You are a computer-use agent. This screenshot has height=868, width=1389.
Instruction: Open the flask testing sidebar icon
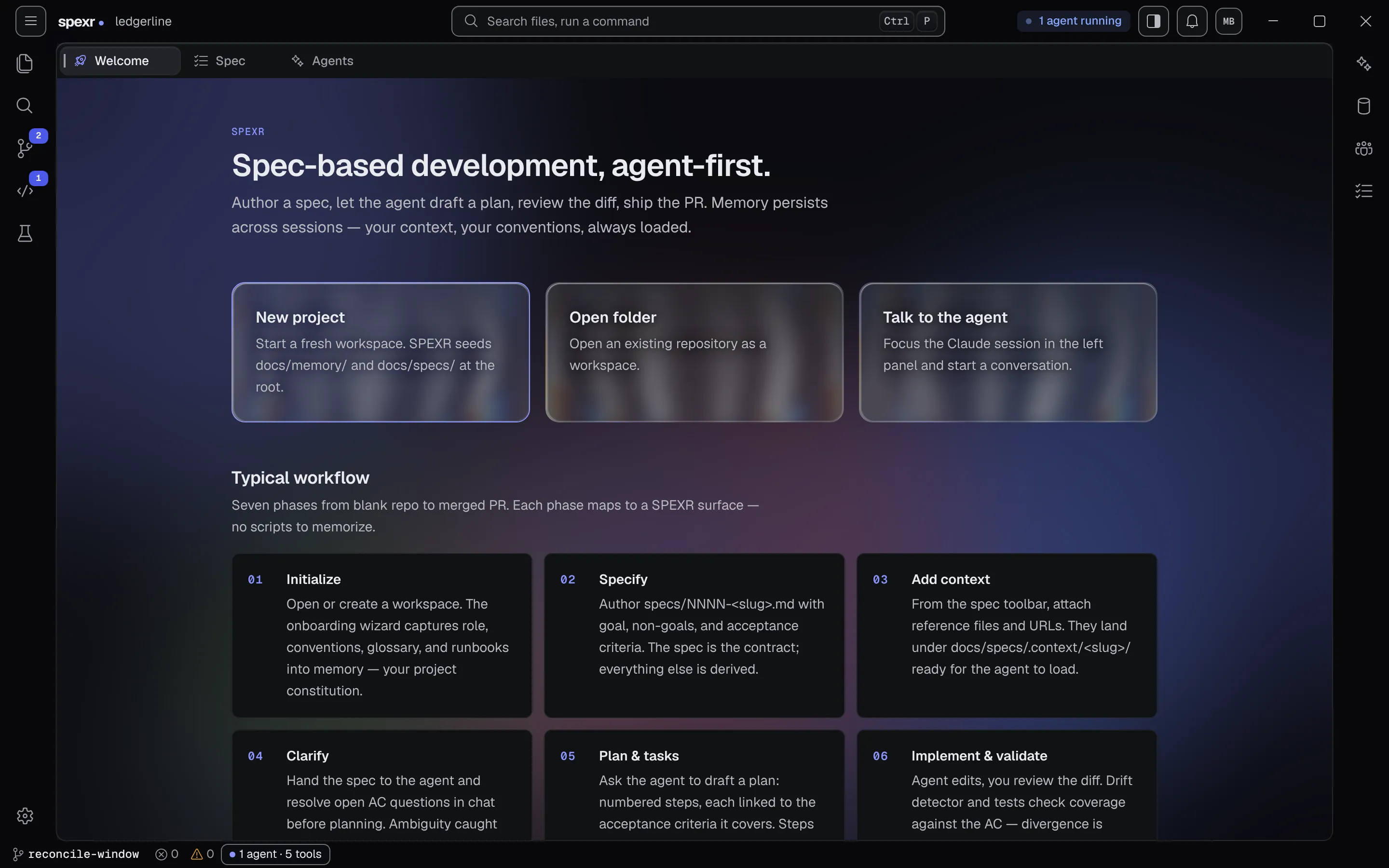click(25, 233)
